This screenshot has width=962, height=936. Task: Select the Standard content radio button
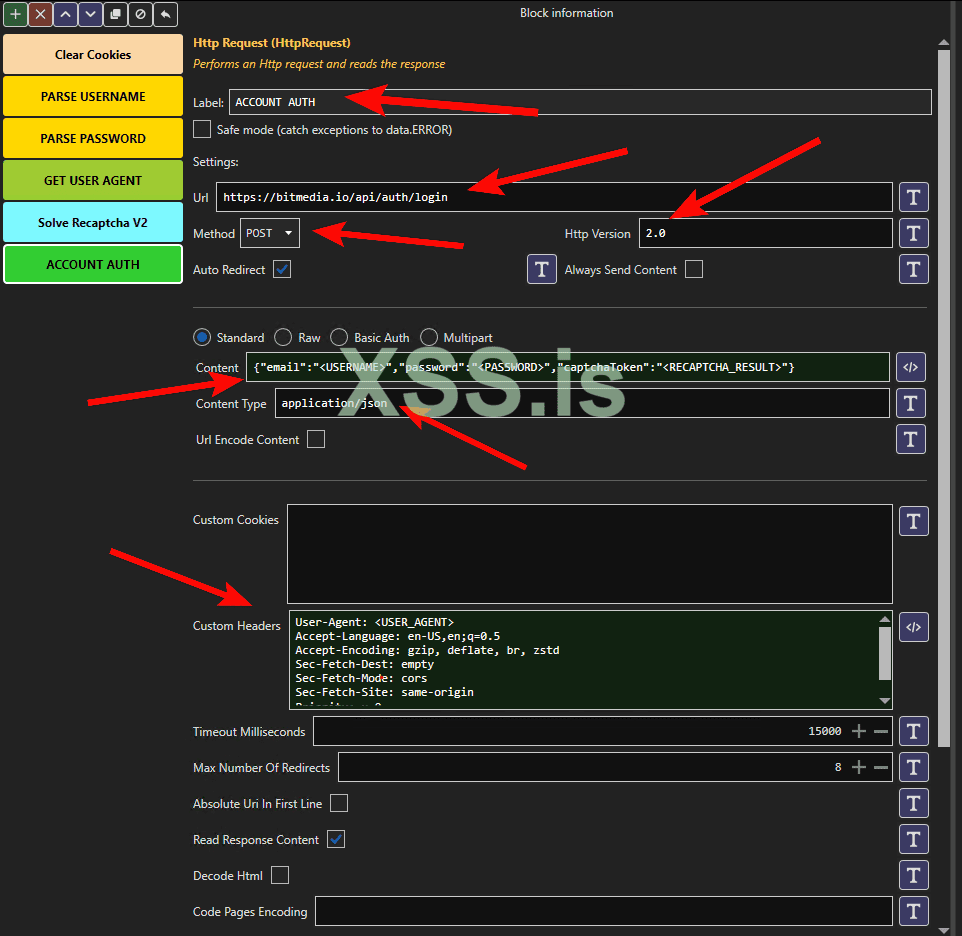202,337
